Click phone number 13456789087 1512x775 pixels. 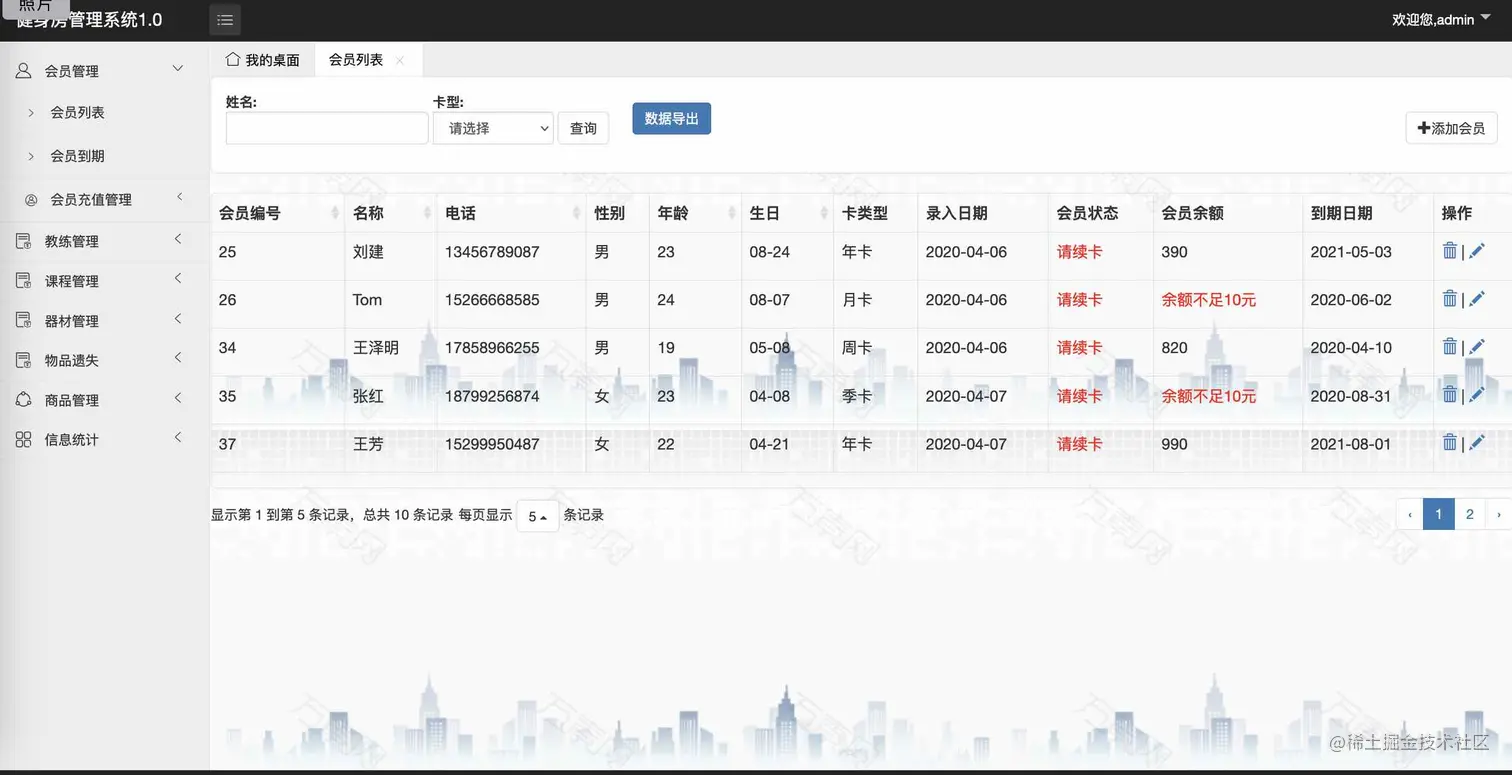coord(492,252)
